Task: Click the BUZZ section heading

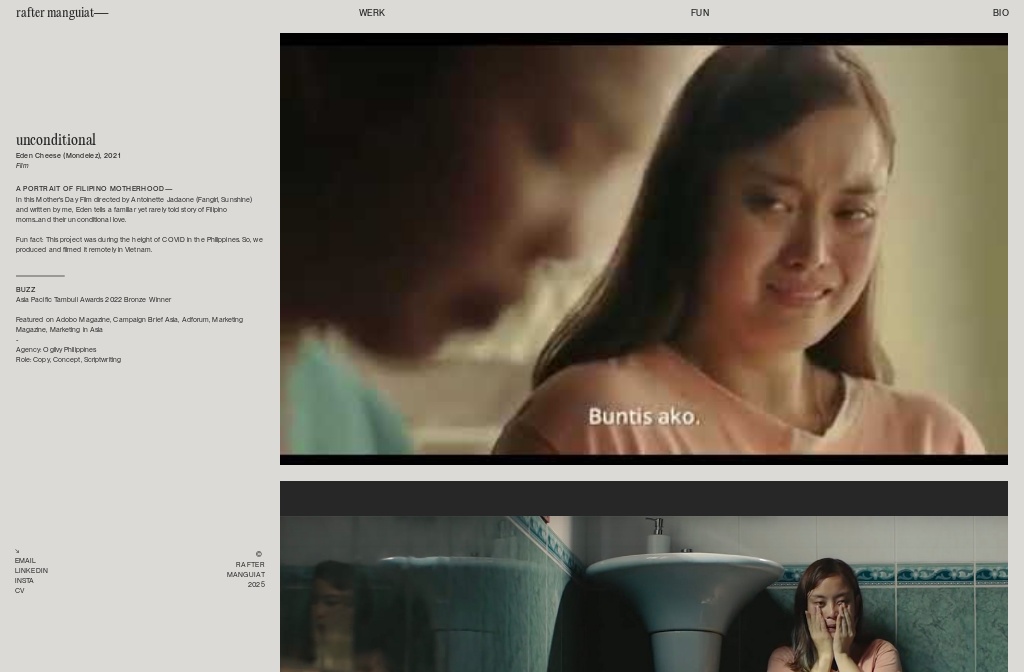Action: point(25,290)
